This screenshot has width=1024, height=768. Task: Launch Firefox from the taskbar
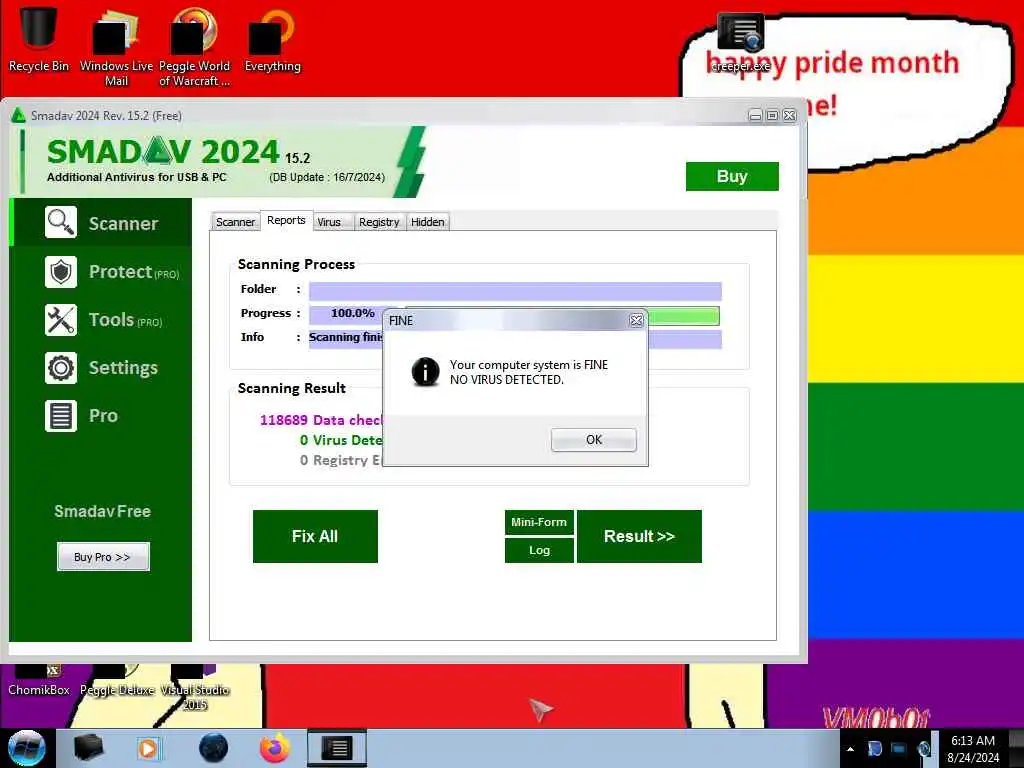(x=275, y=748)
